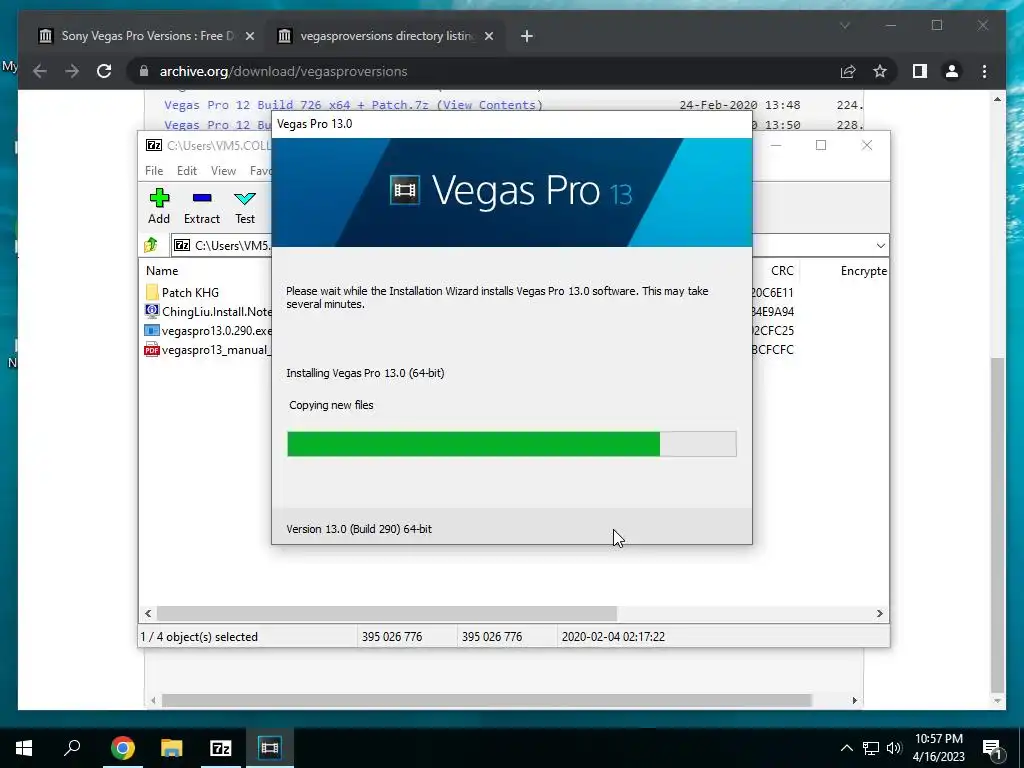Open Chrome from the taskbar
This screenshot has width=1024, height=768.
point(123,748)
